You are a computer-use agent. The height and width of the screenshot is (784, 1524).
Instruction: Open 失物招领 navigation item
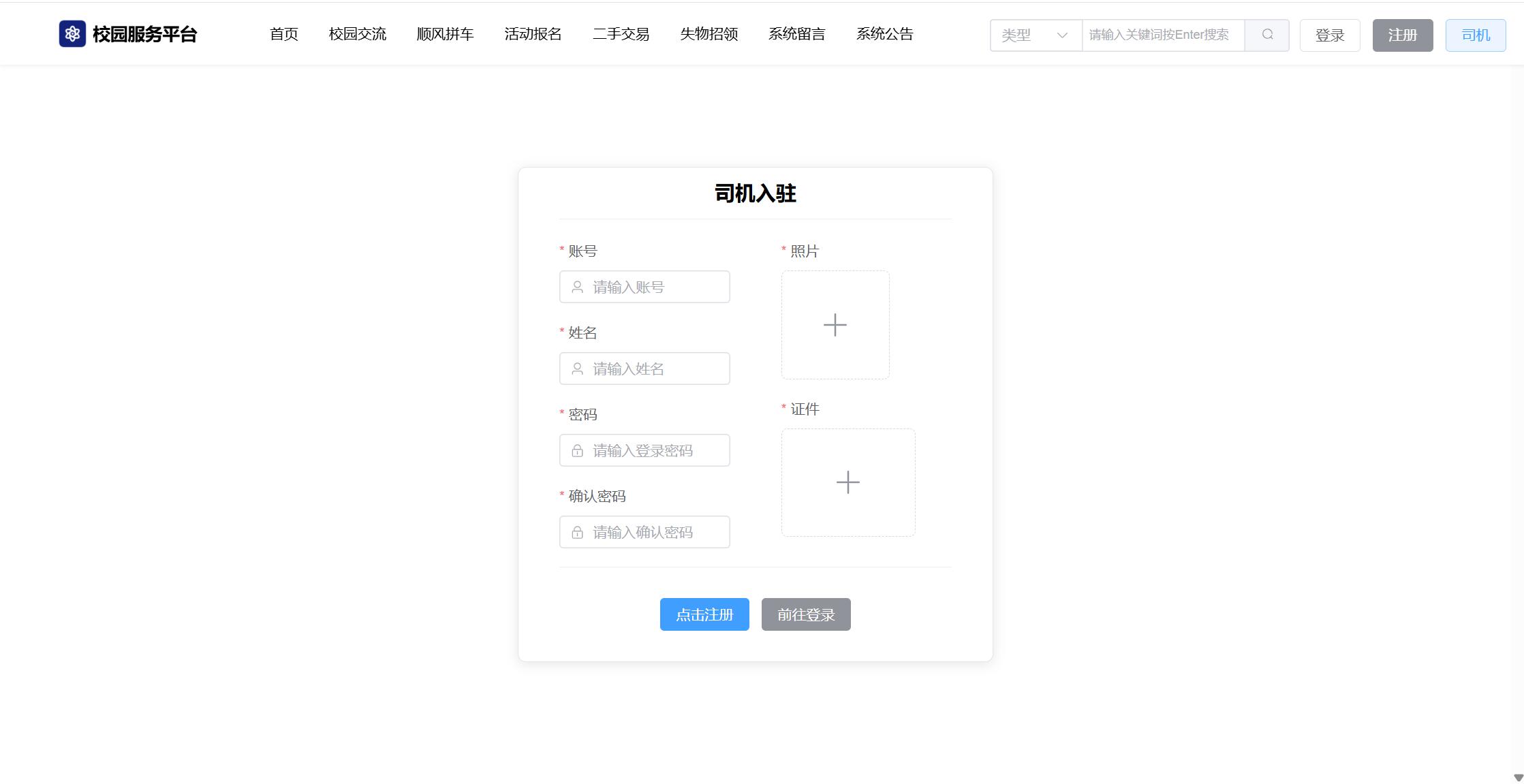pos(709,34)
